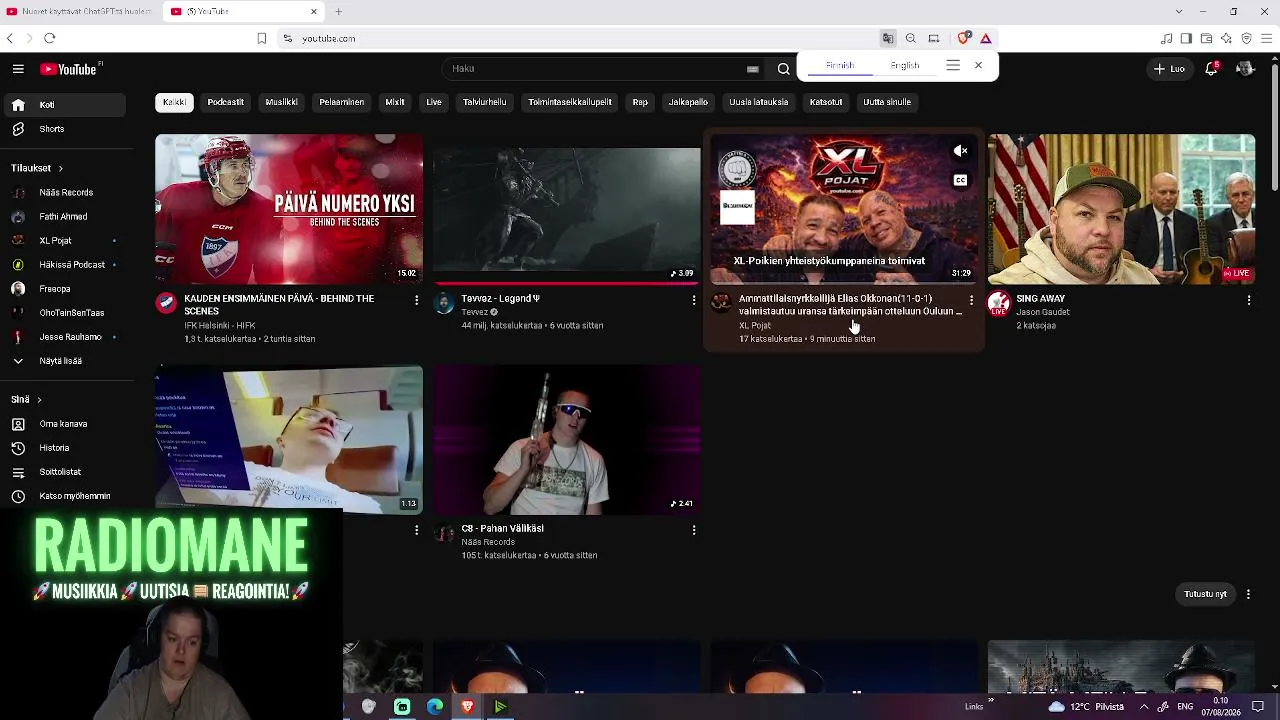Open Oma kanava in the sidebar
This screenshot has width=1280, height=720.
63,424
